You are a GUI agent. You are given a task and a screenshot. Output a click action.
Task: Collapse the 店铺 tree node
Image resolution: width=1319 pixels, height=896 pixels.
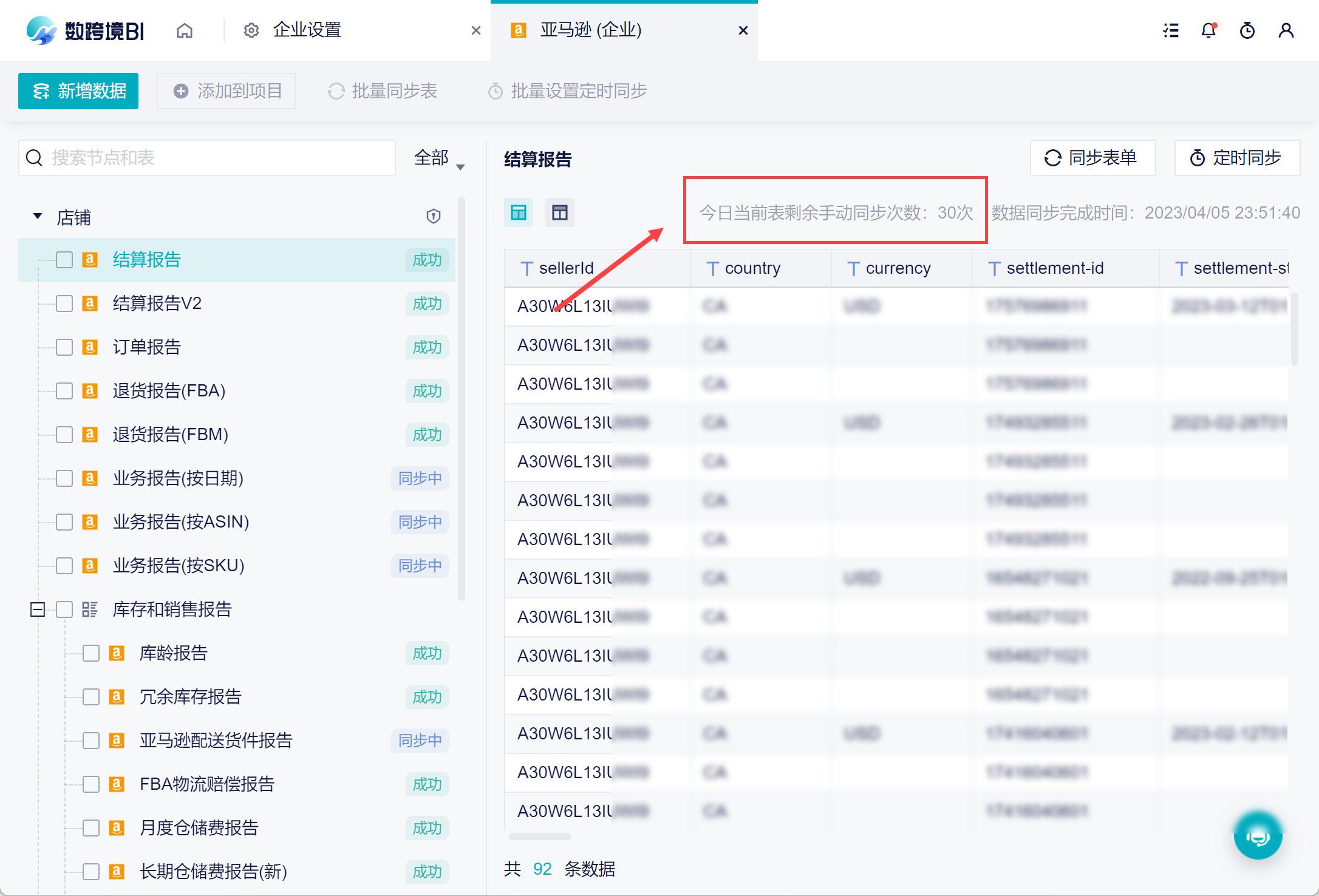click(38, 217)
